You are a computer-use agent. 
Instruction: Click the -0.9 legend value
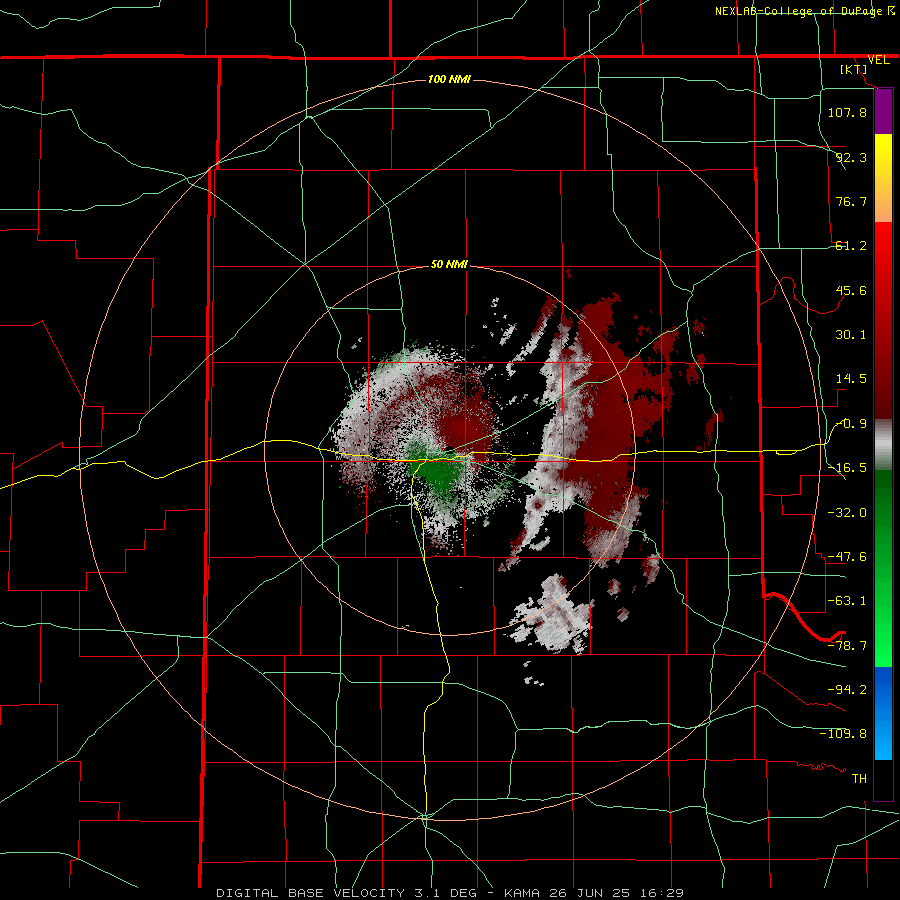click(851, 424)
